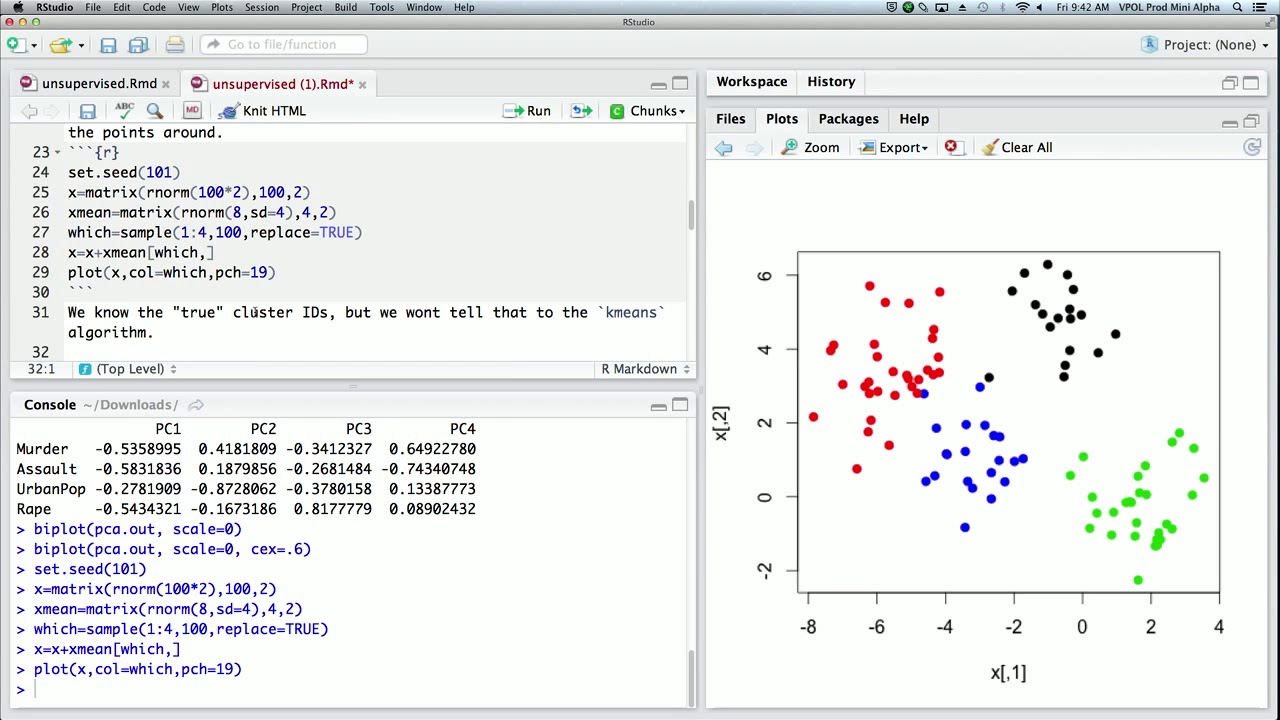Open the Packages tab
The height and width of the screenshot is (720, 1280).
848,119
